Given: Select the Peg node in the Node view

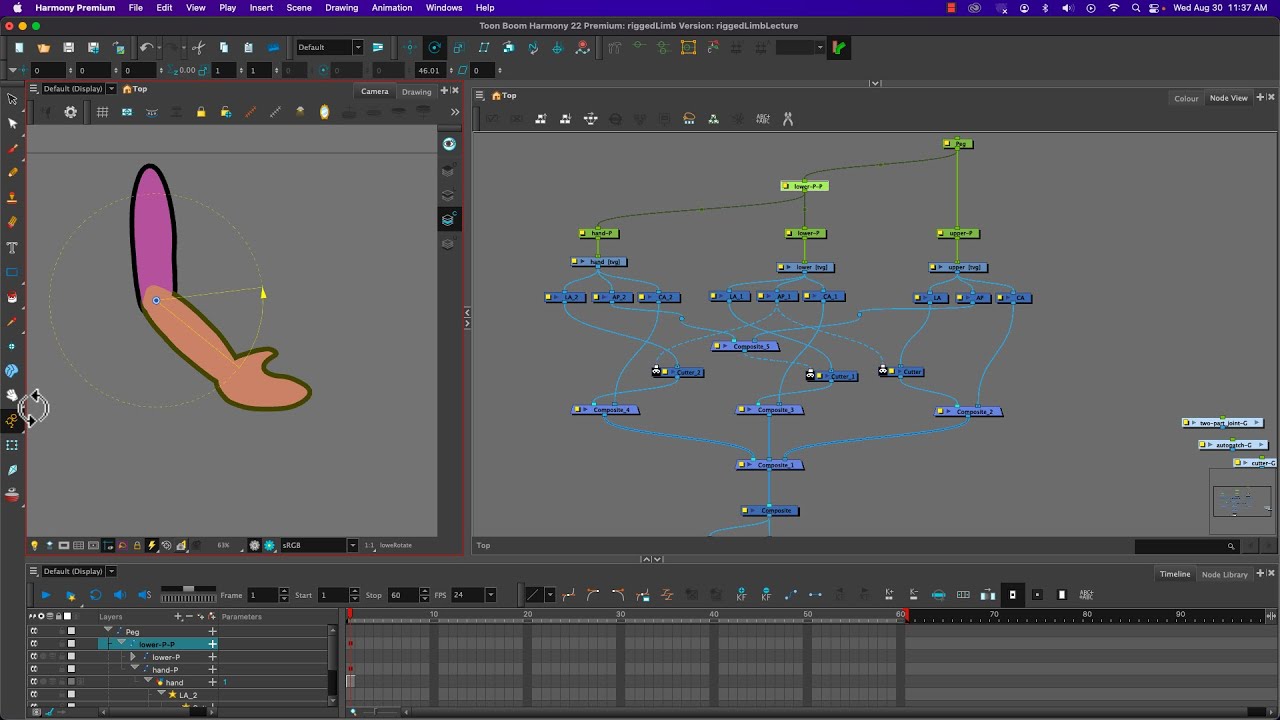Looking at the screenshot, I should tap(958, 144).
